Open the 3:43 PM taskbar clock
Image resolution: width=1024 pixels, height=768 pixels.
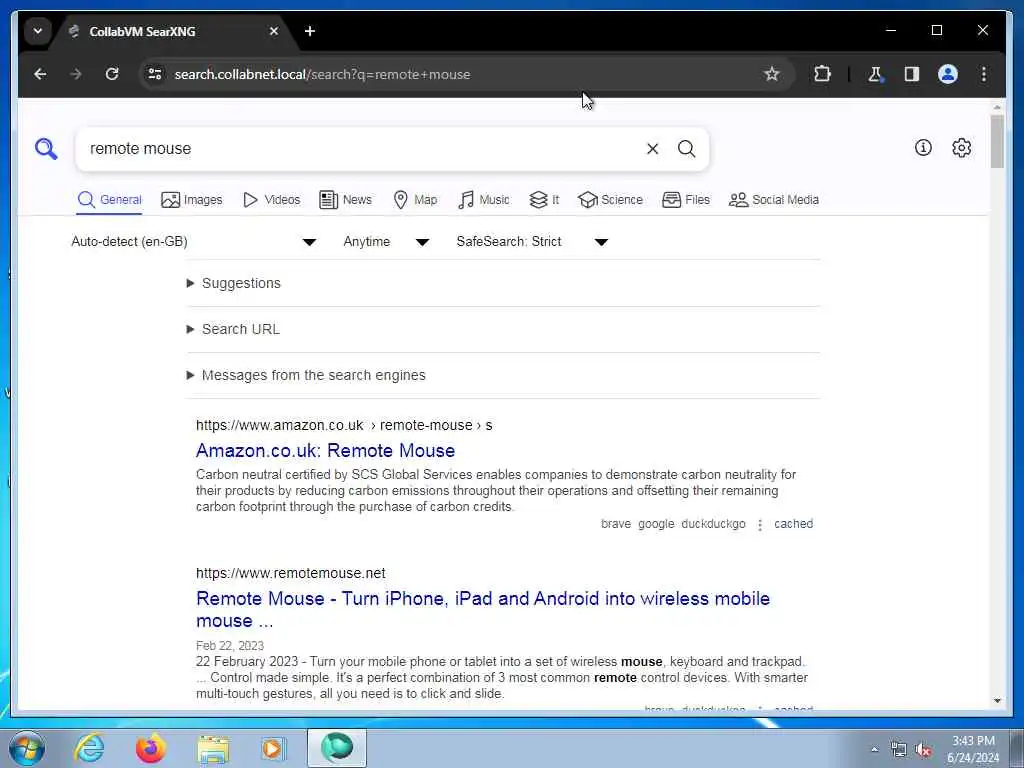973,749
